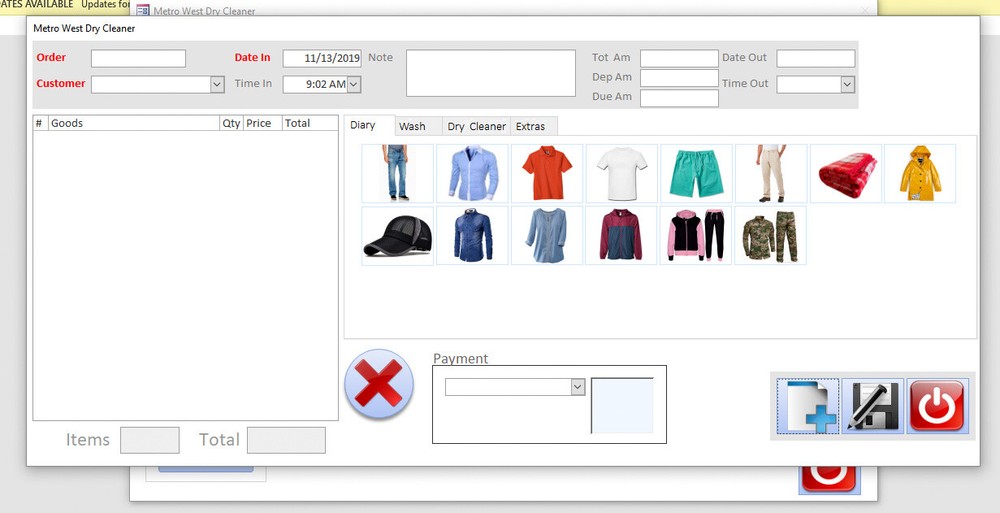This screenshot has height=513, width=1000.
Task: Click the Order number field
Action: point(138,58)
